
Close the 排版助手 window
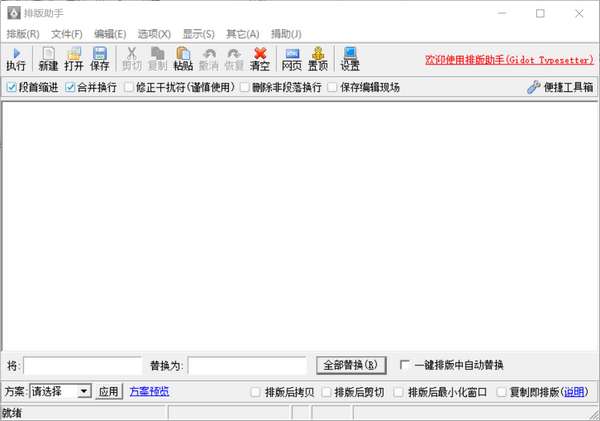click(579, 13)
